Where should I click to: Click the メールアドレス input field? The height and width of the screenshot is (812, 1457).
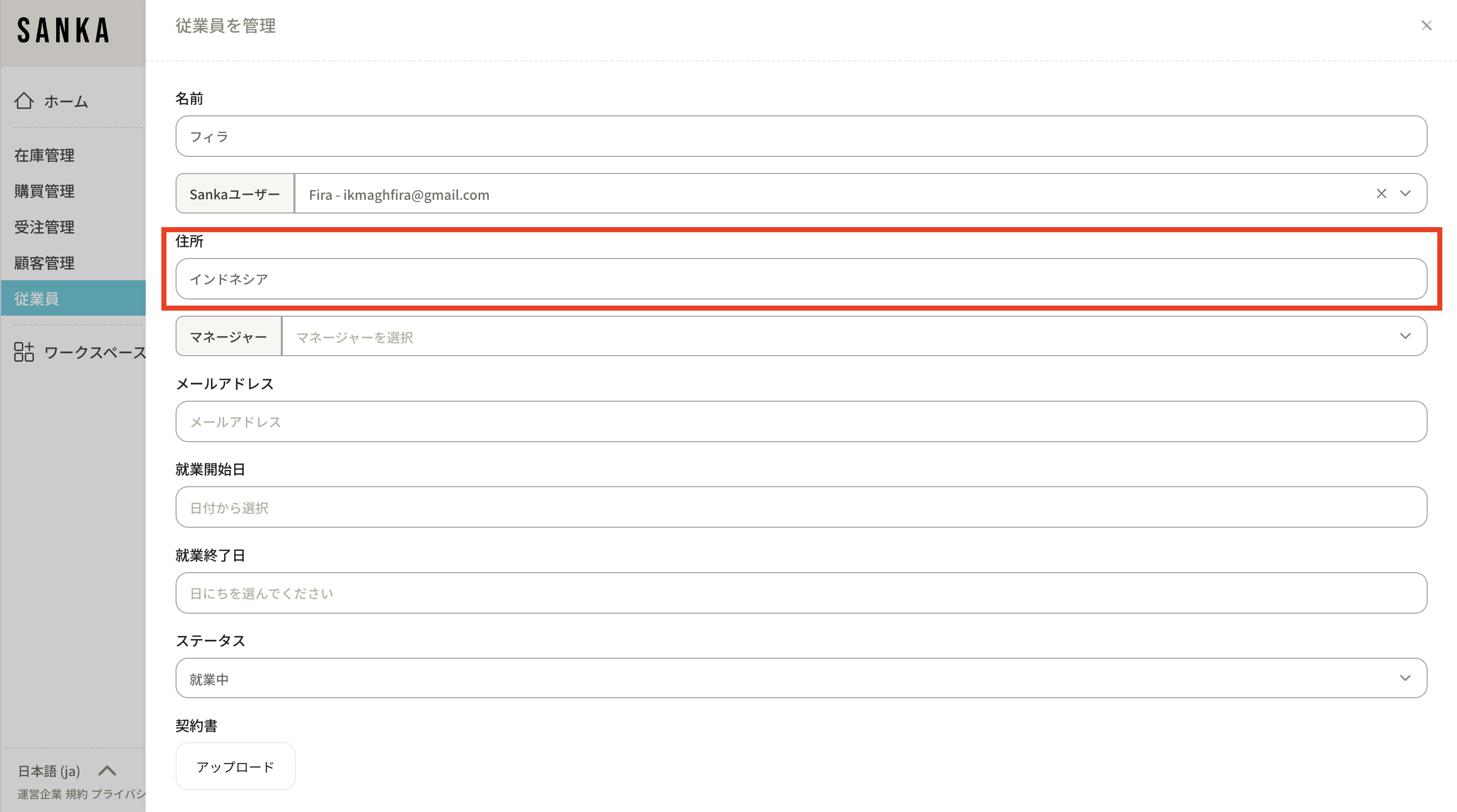point(801,422)
